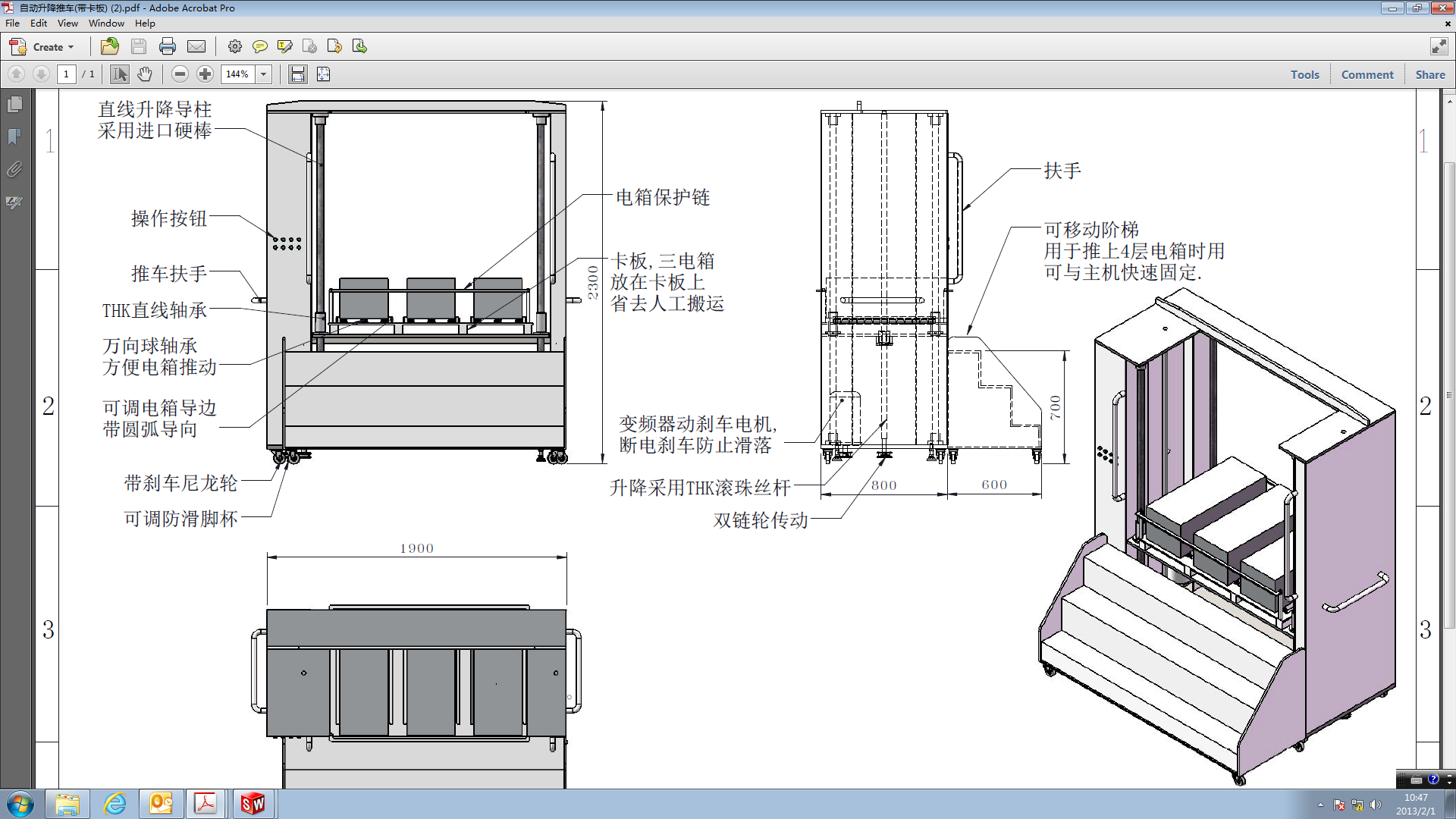Send the PDF by email icon
The image size is (1456, 819).
point(196,47)
